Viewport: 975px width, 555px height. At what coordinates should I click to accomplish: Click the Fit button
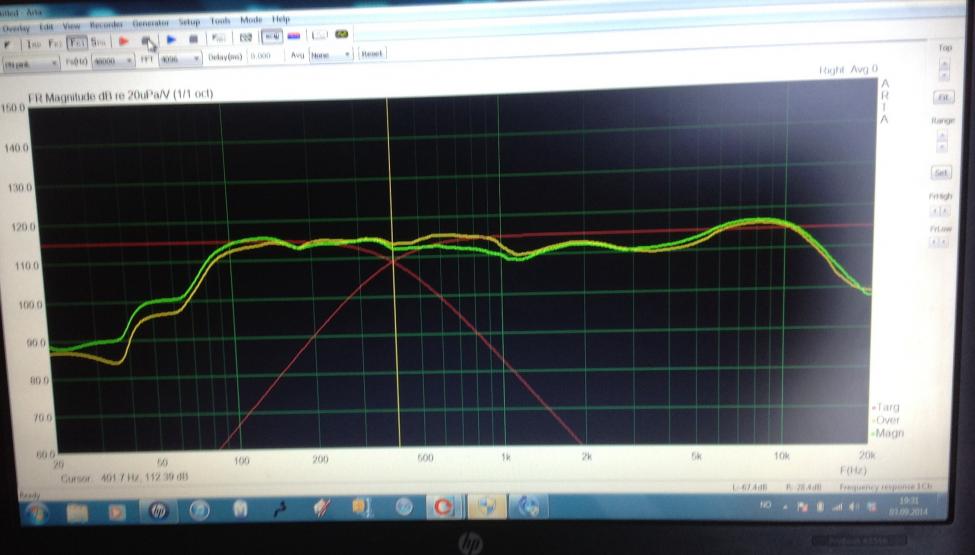click(x=943, y=98)
